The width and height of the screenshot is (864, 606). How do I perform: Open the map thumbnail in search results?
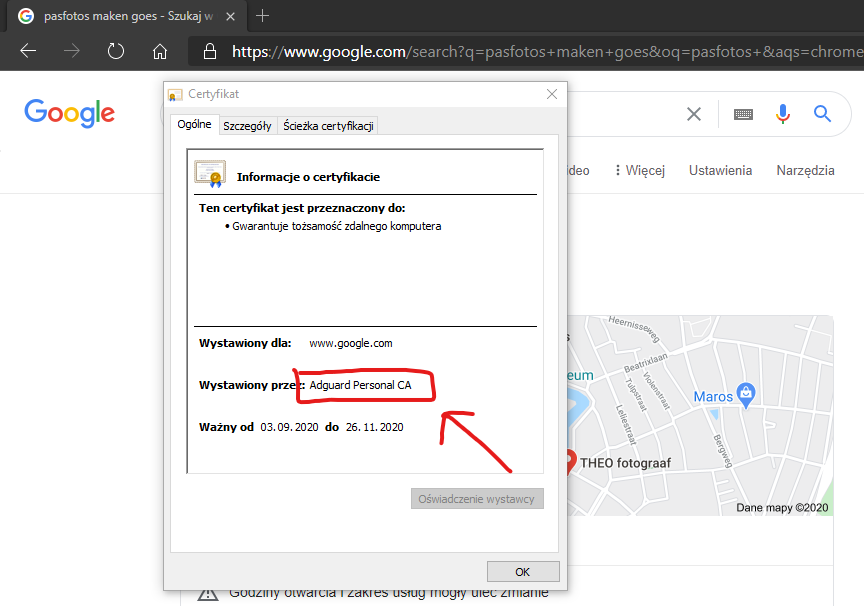tap(700, 416)
